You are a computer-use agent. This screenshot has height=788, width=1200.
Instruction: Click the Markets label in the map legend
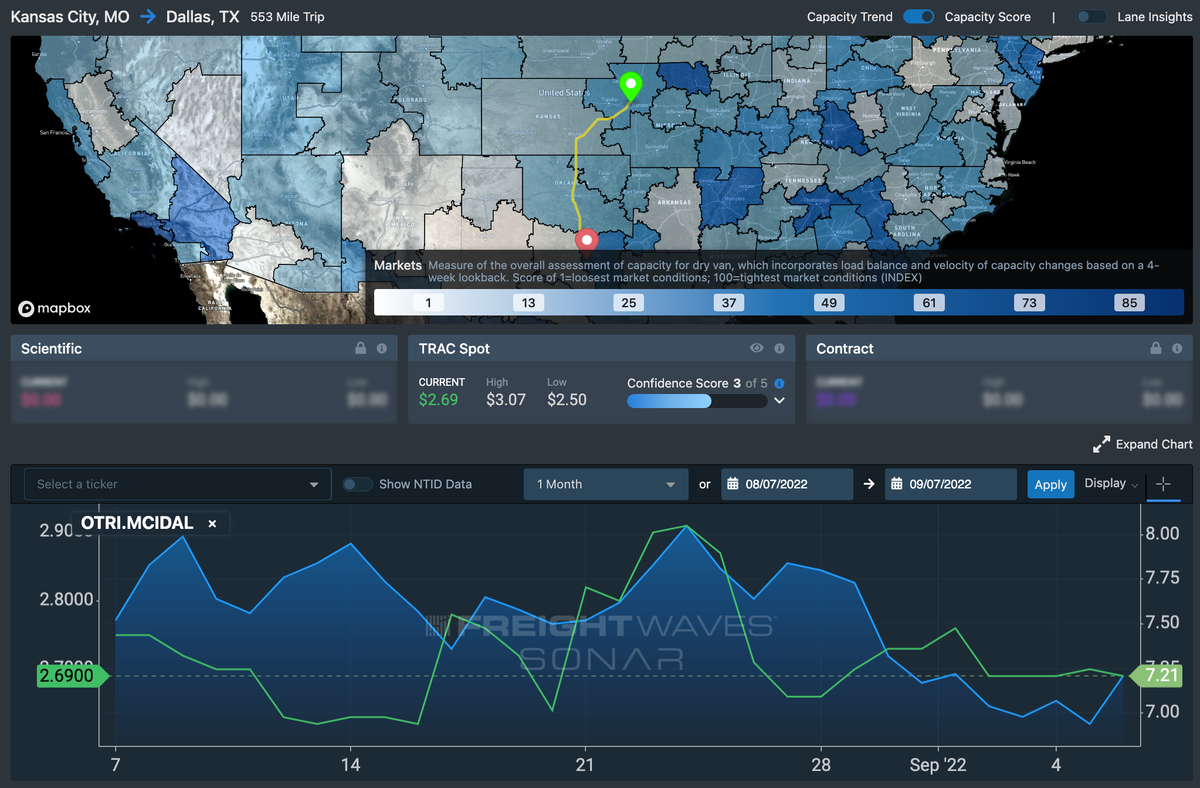(x=398, y=265)
